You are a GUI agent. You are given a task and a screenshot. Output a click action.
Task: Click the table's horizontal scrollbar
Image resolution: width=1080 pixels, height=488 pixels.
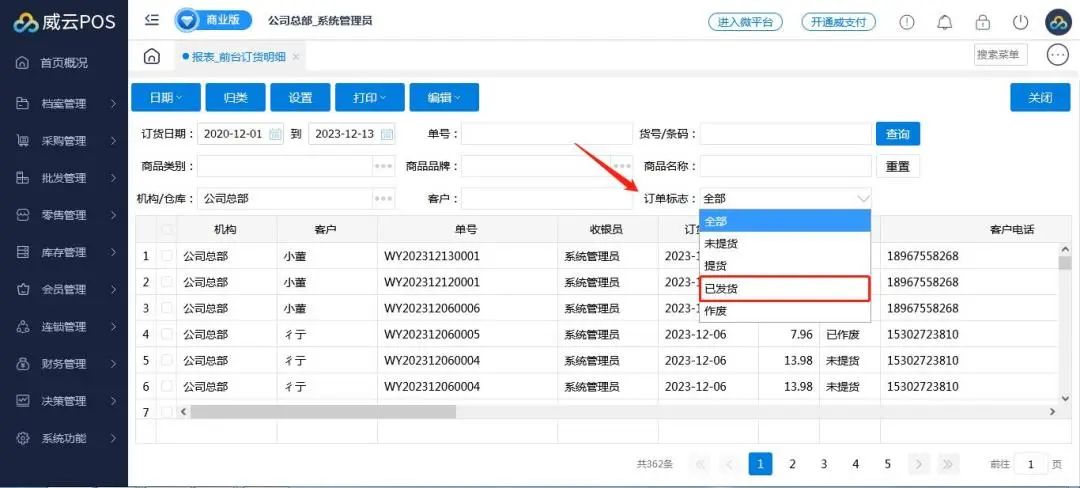click(x=322, y=412)
